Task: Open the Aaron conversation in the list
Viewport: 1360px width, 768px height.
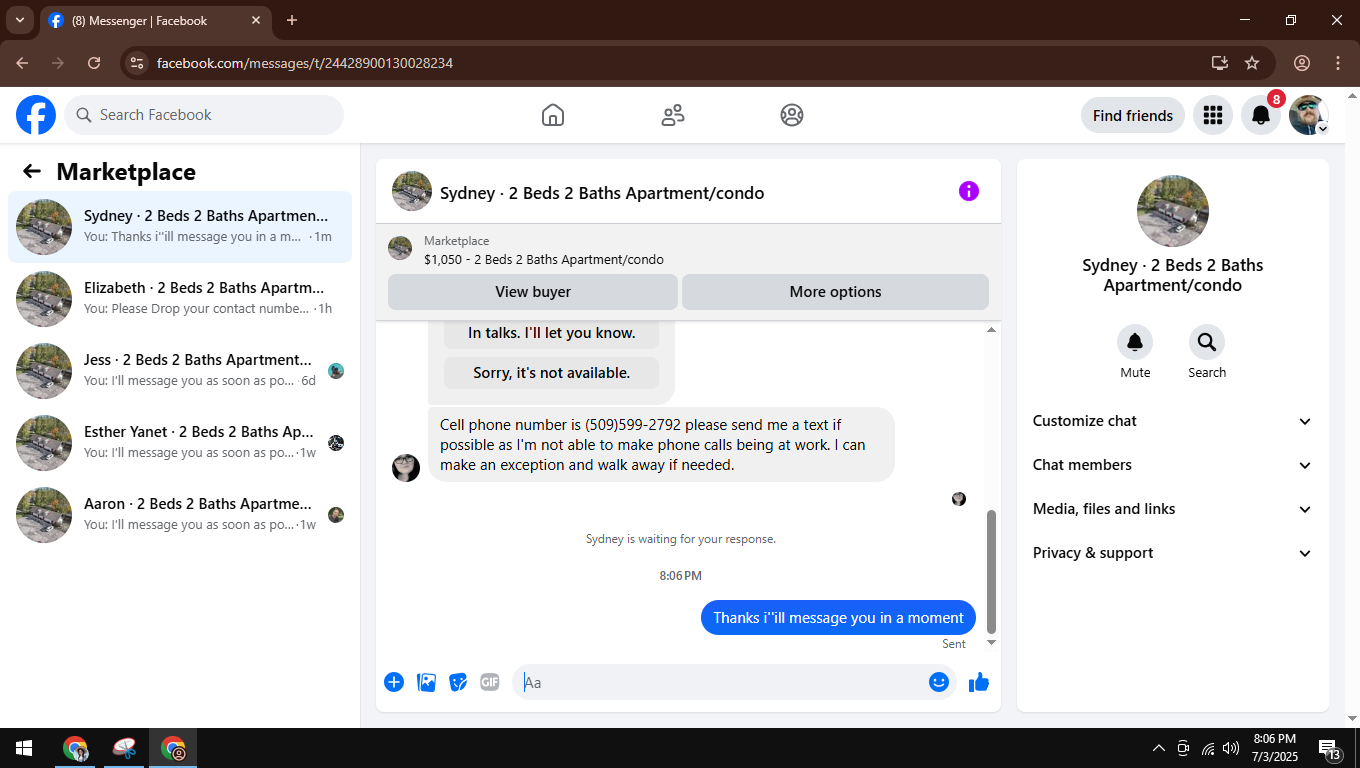Action: pos(180,515)
